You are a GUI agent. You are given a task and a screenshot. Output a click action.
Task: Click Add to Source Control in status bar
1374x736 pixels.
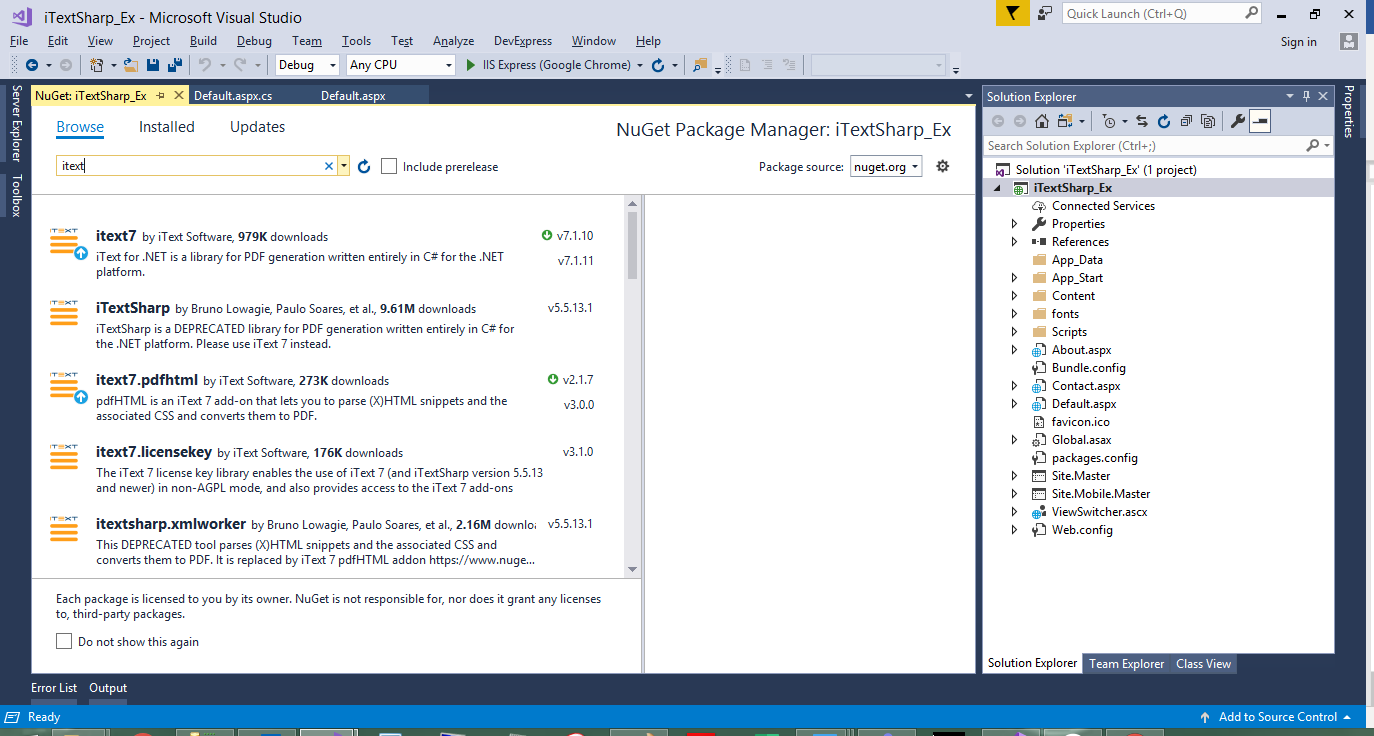tap(1277, 717)
